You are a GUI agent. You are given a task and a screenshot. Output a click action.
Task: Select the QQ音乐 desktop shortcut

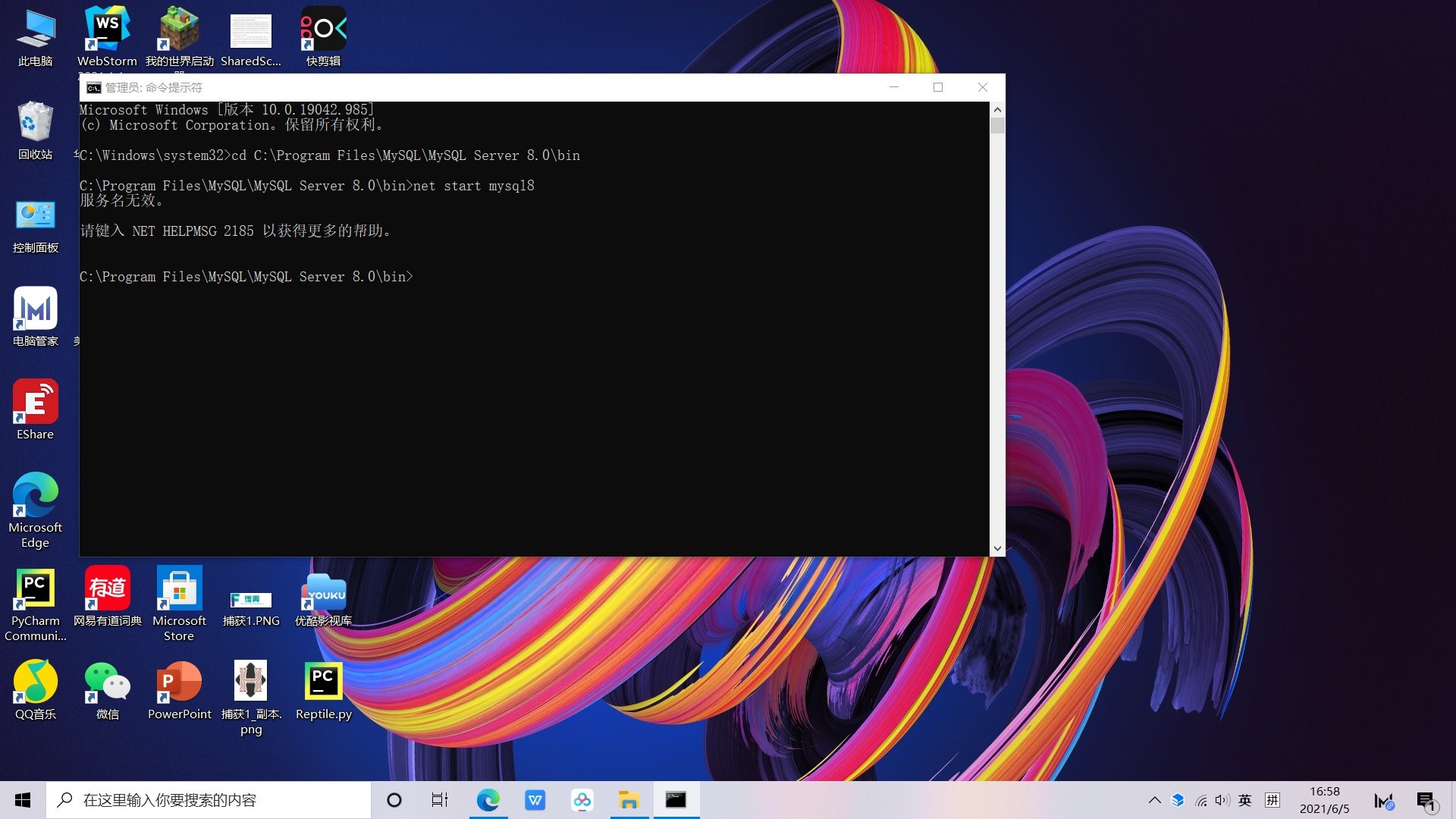(x=36, y=690)
